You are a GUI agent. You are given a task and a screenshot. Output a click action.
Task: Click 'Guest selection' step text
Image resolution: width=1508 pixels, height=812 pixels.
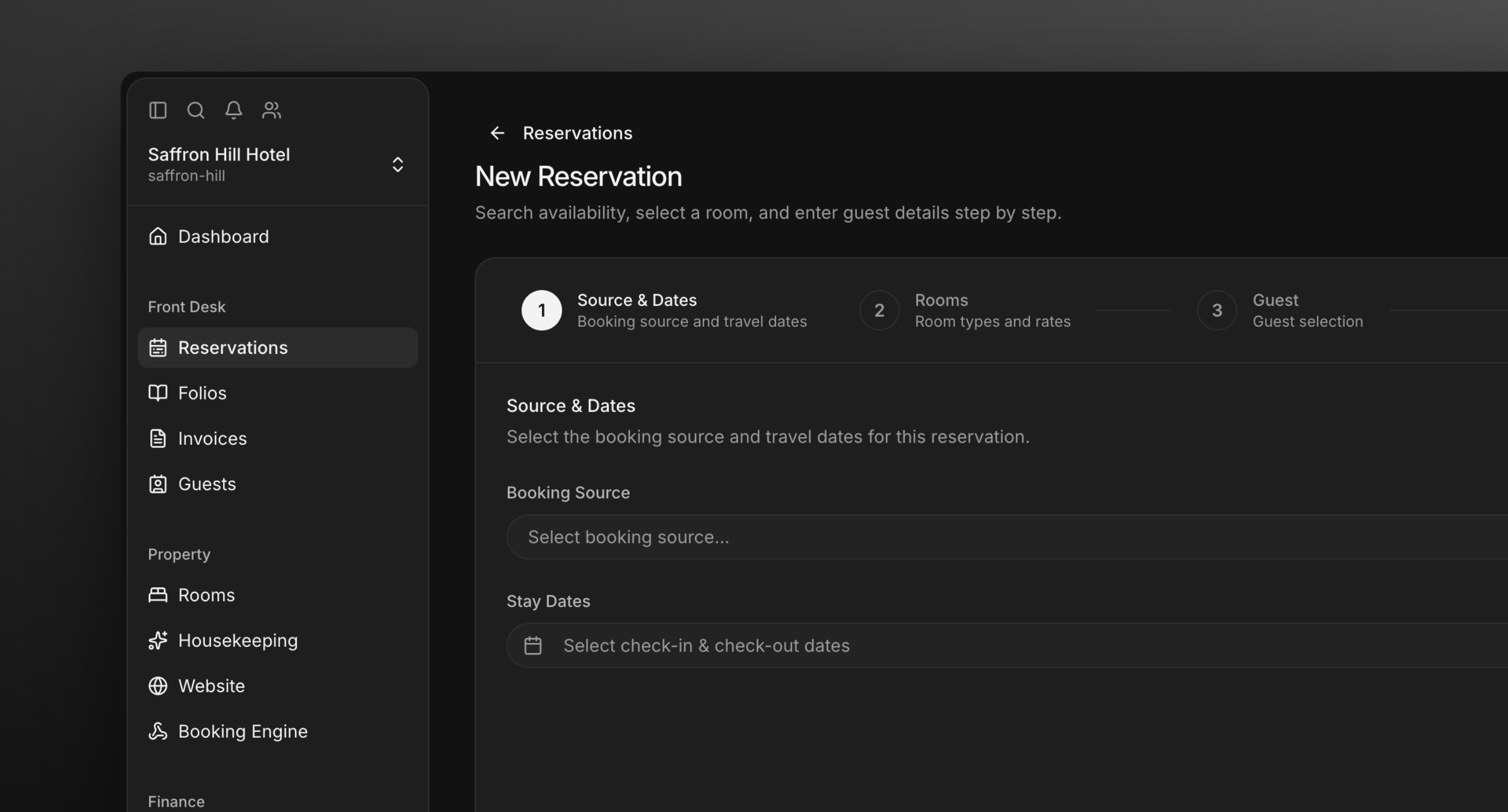click(x=1307, y=321)
